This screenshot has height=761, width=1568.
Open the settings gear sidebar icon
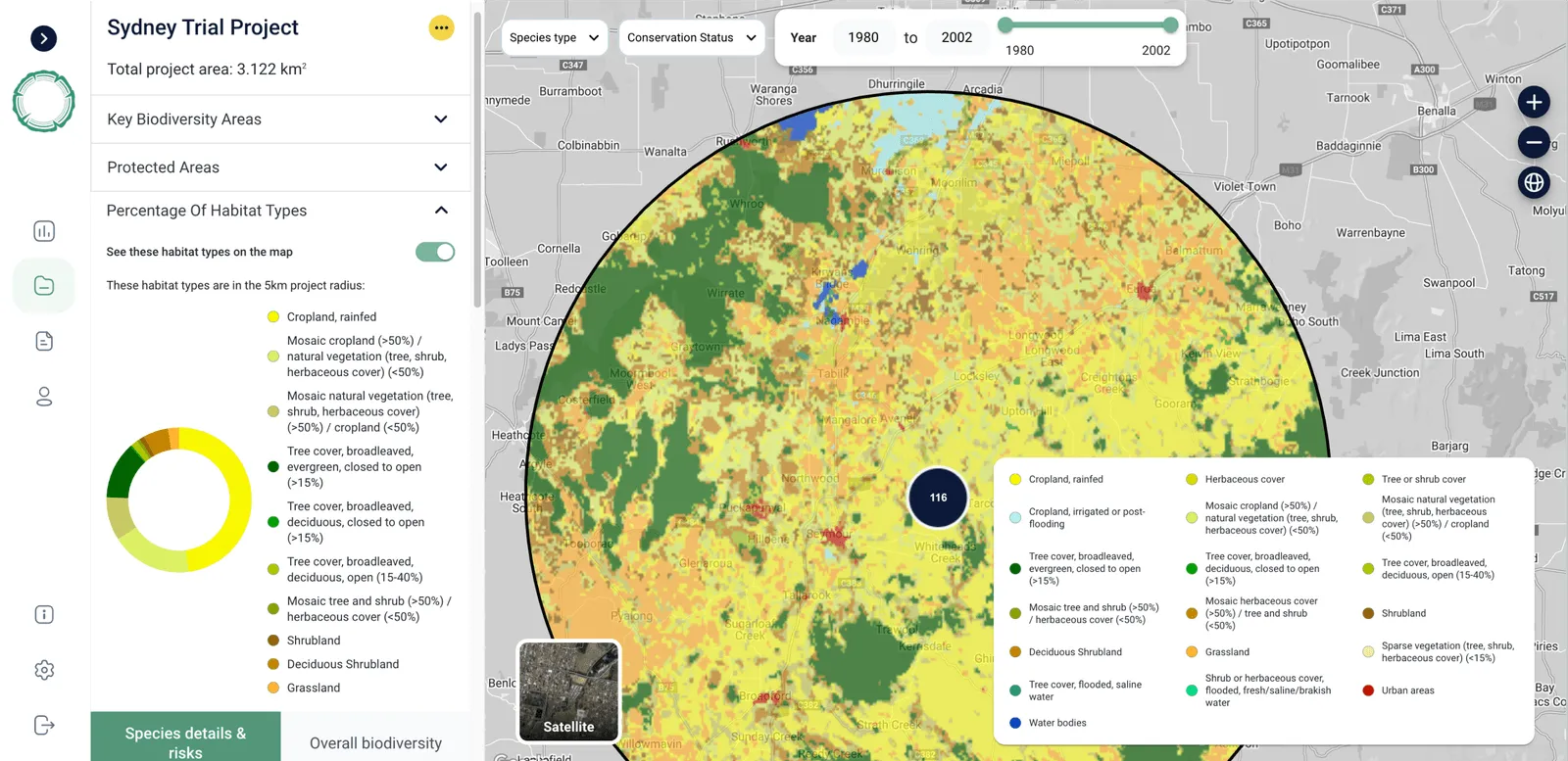(44, 670)
